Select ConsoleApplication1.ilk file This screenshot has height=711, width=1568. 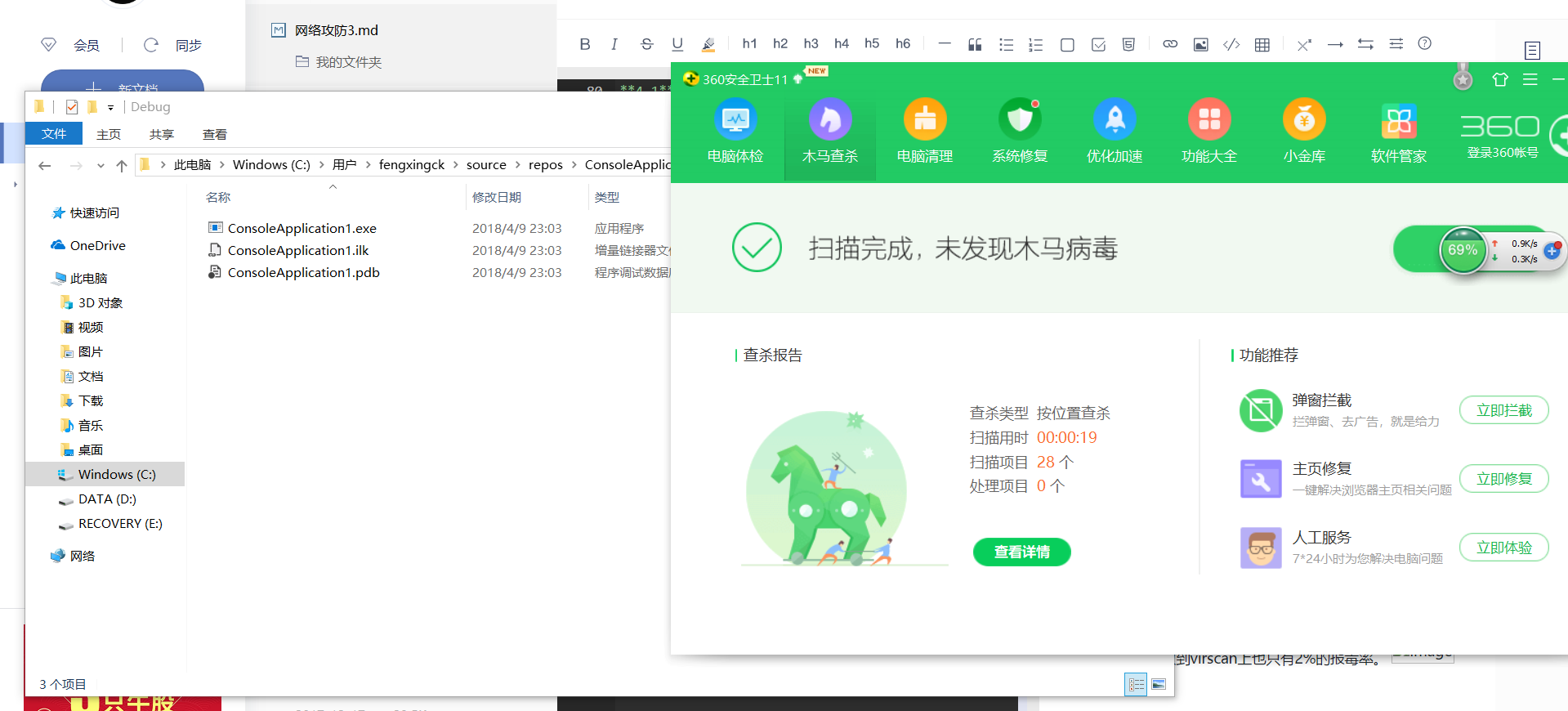coord(297,250)
